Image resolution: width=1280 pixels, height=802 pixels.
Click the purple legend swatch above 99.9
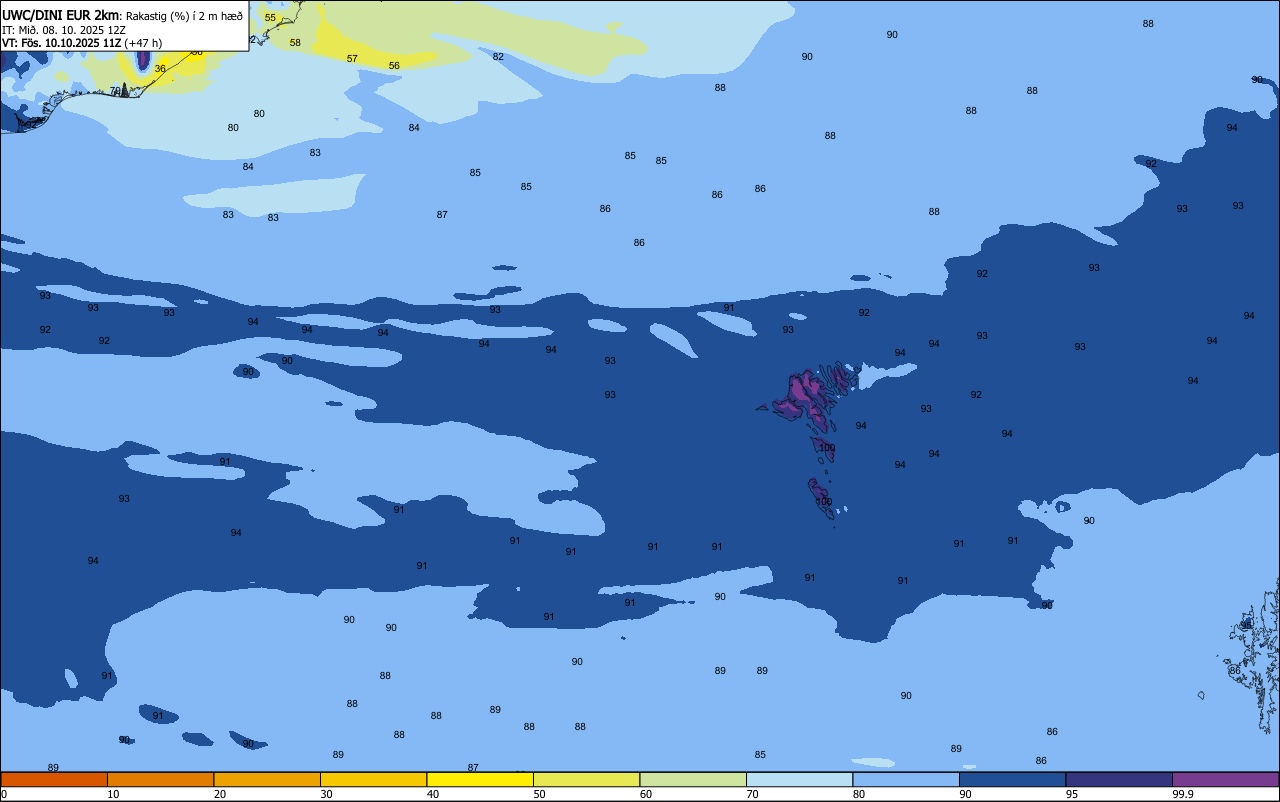(1225, 779)
